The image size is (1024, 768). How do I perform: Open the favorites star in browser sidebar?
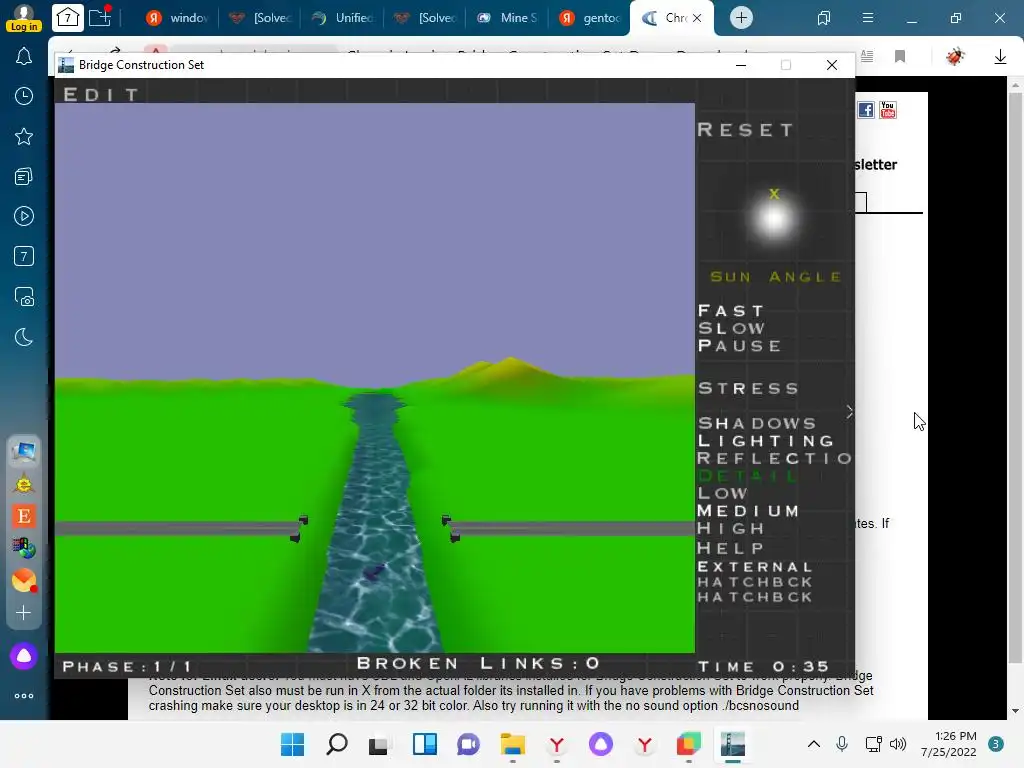(x=24, y=136)
